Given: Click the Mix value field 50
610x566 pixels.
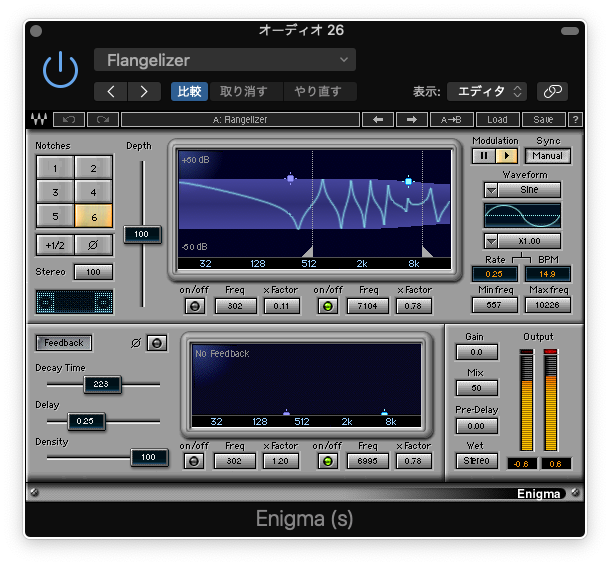Looking at the screenshot, I should point(477,388).
